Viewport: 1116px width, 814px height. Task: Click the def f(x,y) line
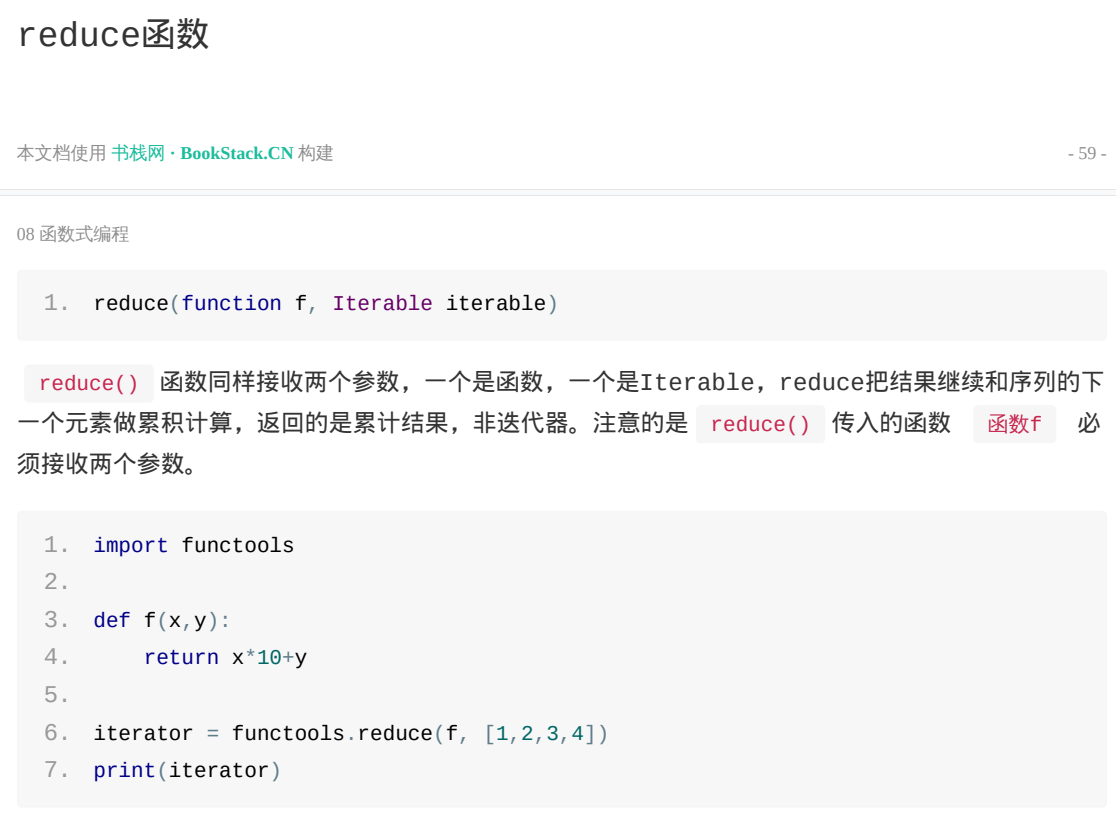click(x=162, y=620)
